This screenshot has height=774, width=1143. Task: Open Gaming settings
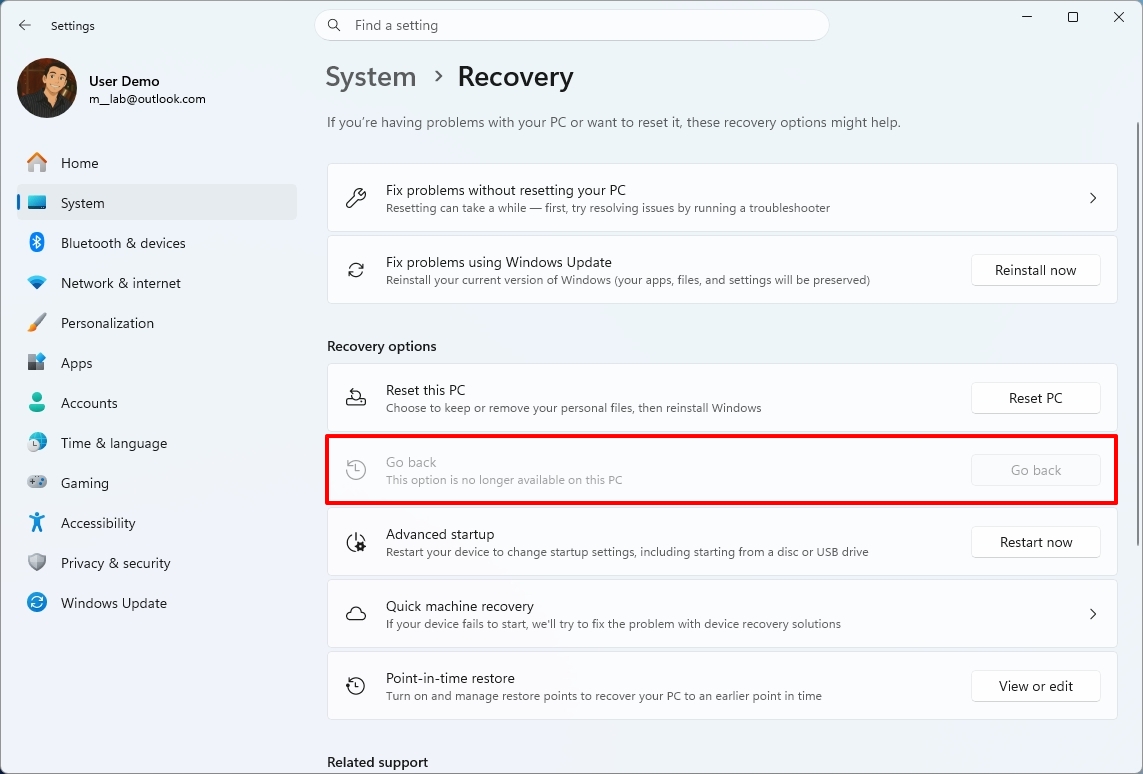point(157,482)
